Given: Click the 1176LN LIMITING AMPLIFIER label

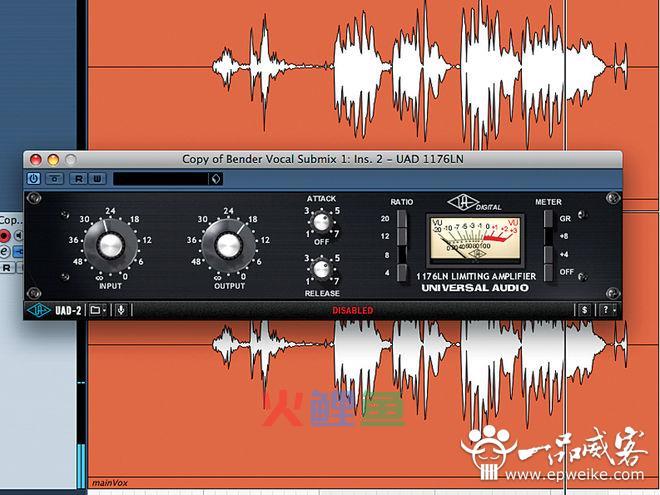Looking at the screenshot, I should [x=476, y=277].
